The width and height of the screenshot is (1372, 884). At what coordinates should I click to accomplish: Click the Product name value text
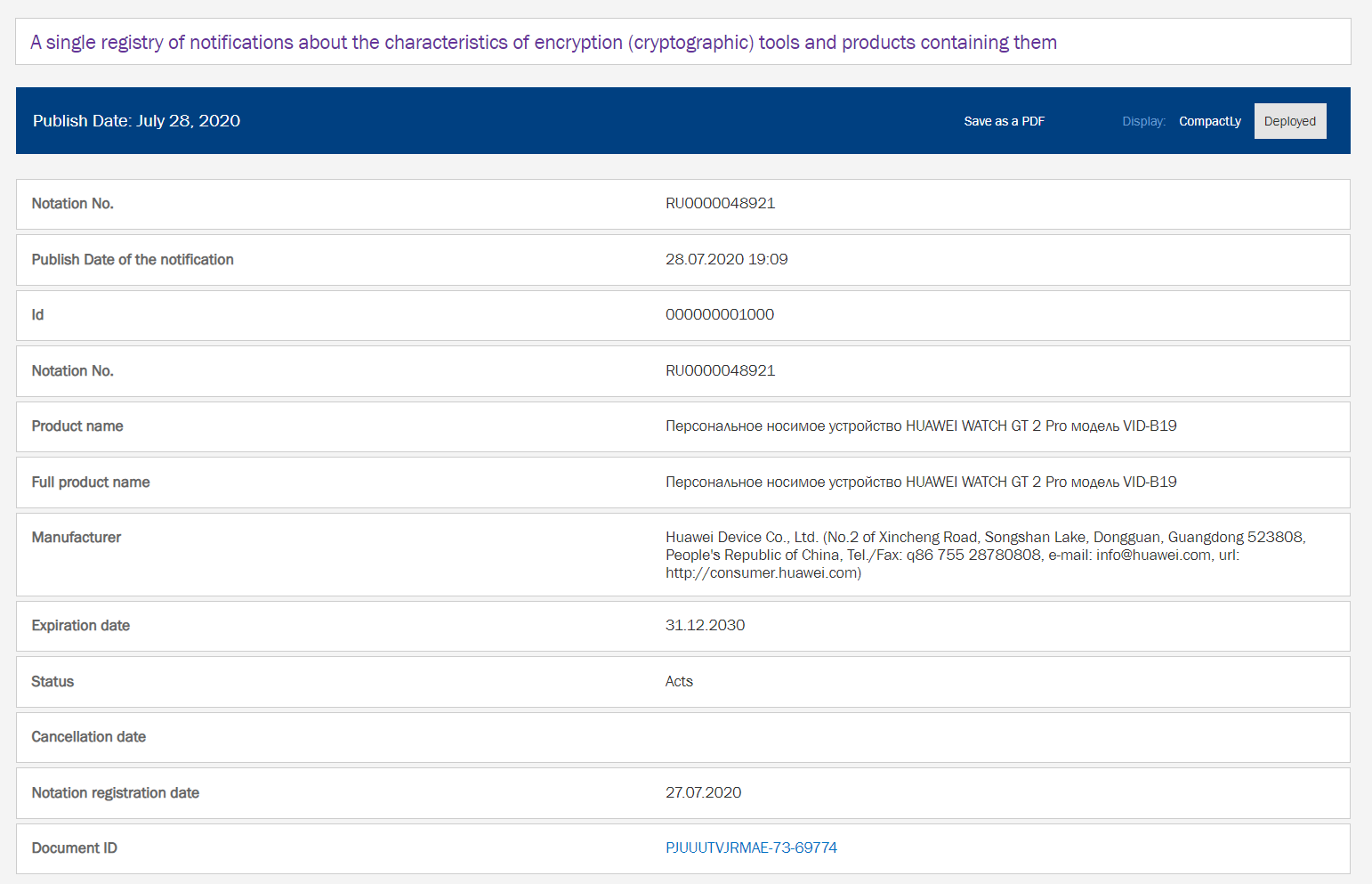921,426
